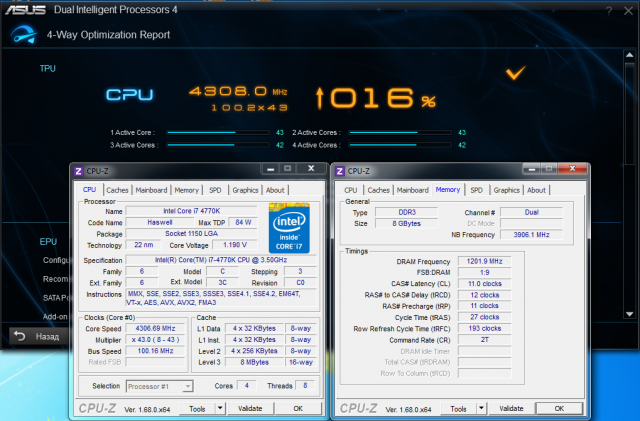Click the back arrow icon beside Назад

[19, 336]
